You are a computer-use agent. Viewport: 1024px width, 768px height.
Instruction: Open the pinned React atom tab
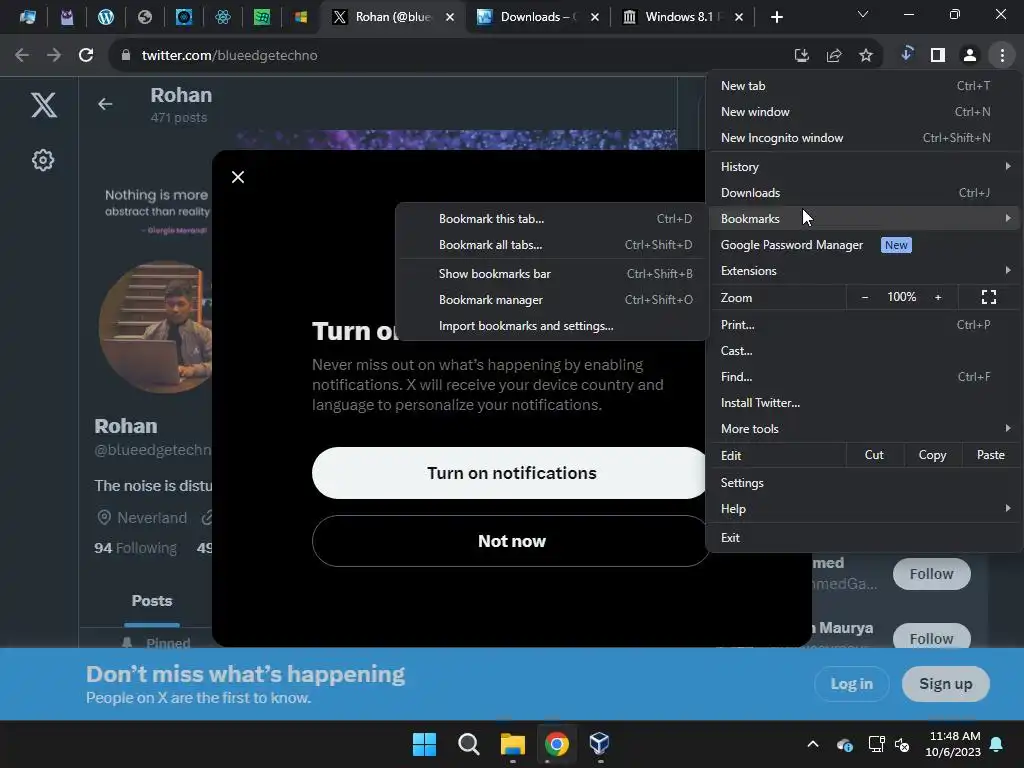[x=223, y=17]
